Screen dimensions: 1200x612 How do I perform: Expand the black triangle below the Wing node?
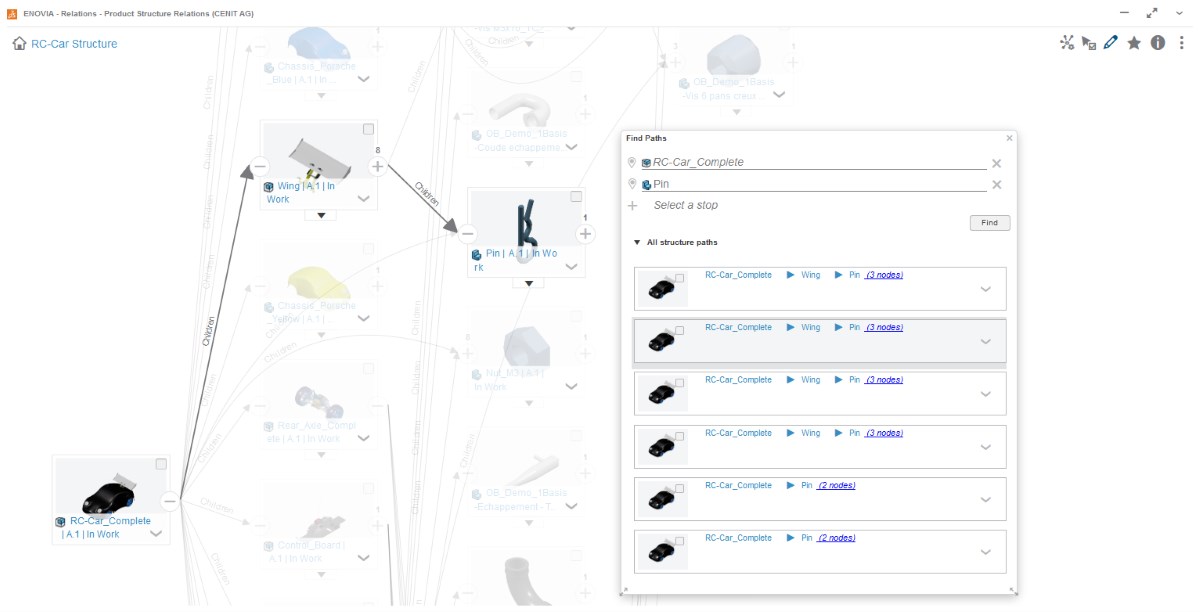click(320, 215)
